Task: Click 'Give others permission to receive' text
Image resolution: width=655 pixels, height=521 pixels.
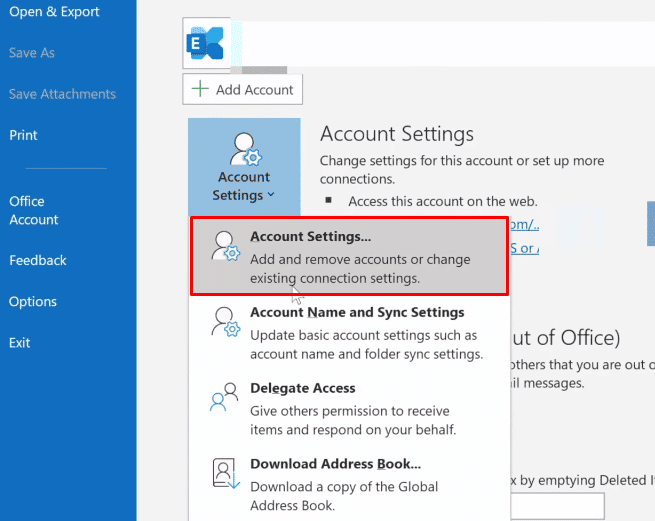Action: coord(353,420)
